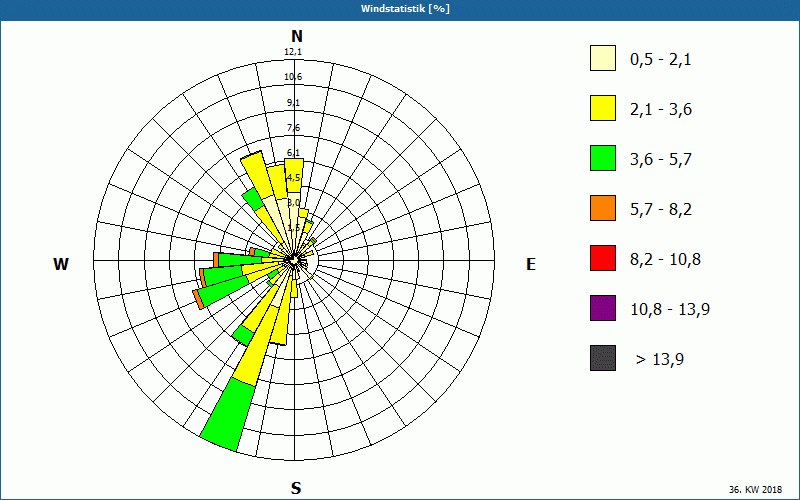
Task: Click the 10,6 radial axis label
Action: [293, 77]
